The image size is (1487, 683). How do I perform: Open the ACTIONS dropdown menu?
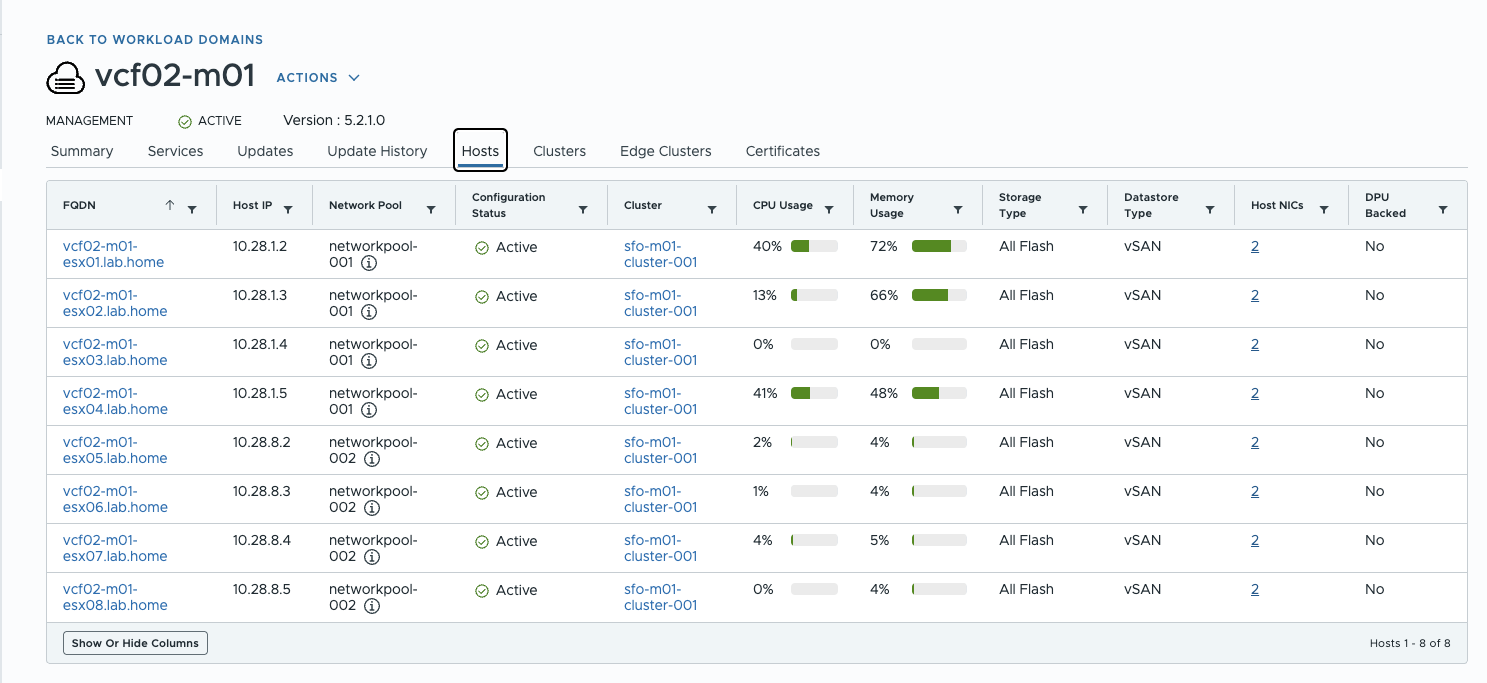pos(318,77)
